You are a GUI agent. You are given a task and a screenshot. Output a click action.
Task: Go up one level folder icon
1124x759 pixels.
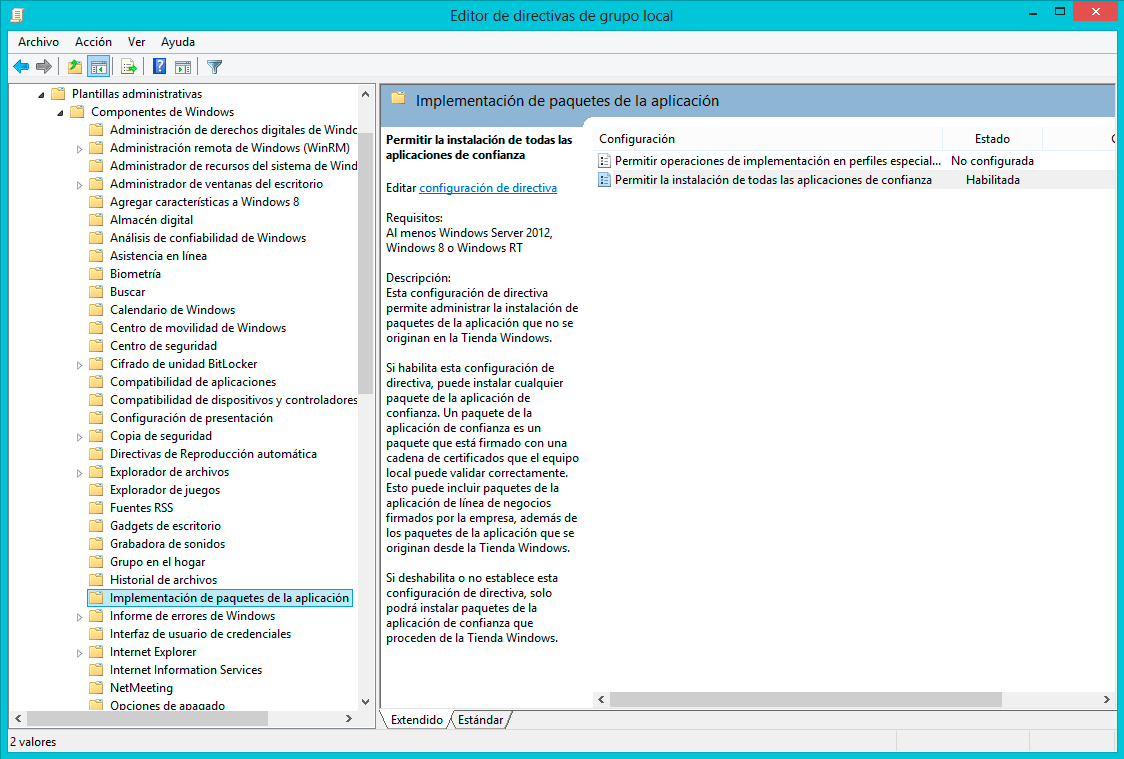pyautogui.click(x=75, y=67)
